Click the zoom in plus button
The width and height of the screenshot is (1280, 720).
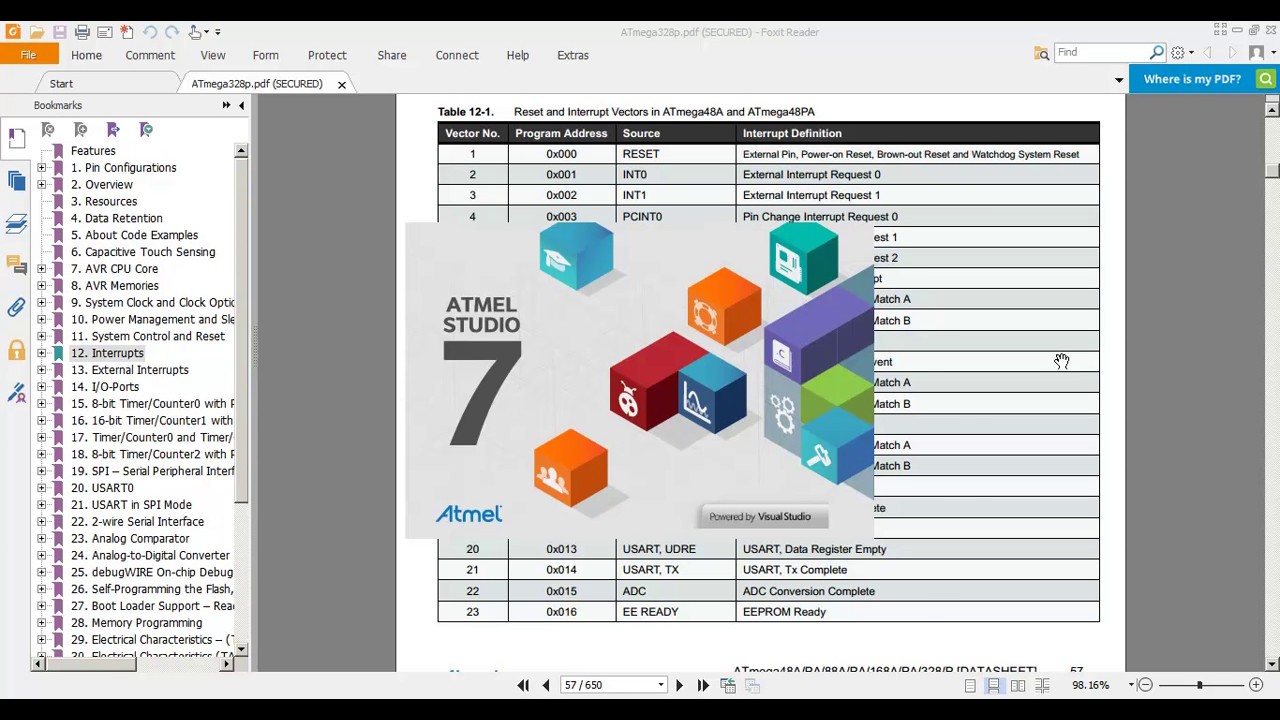click(1256, 685)
